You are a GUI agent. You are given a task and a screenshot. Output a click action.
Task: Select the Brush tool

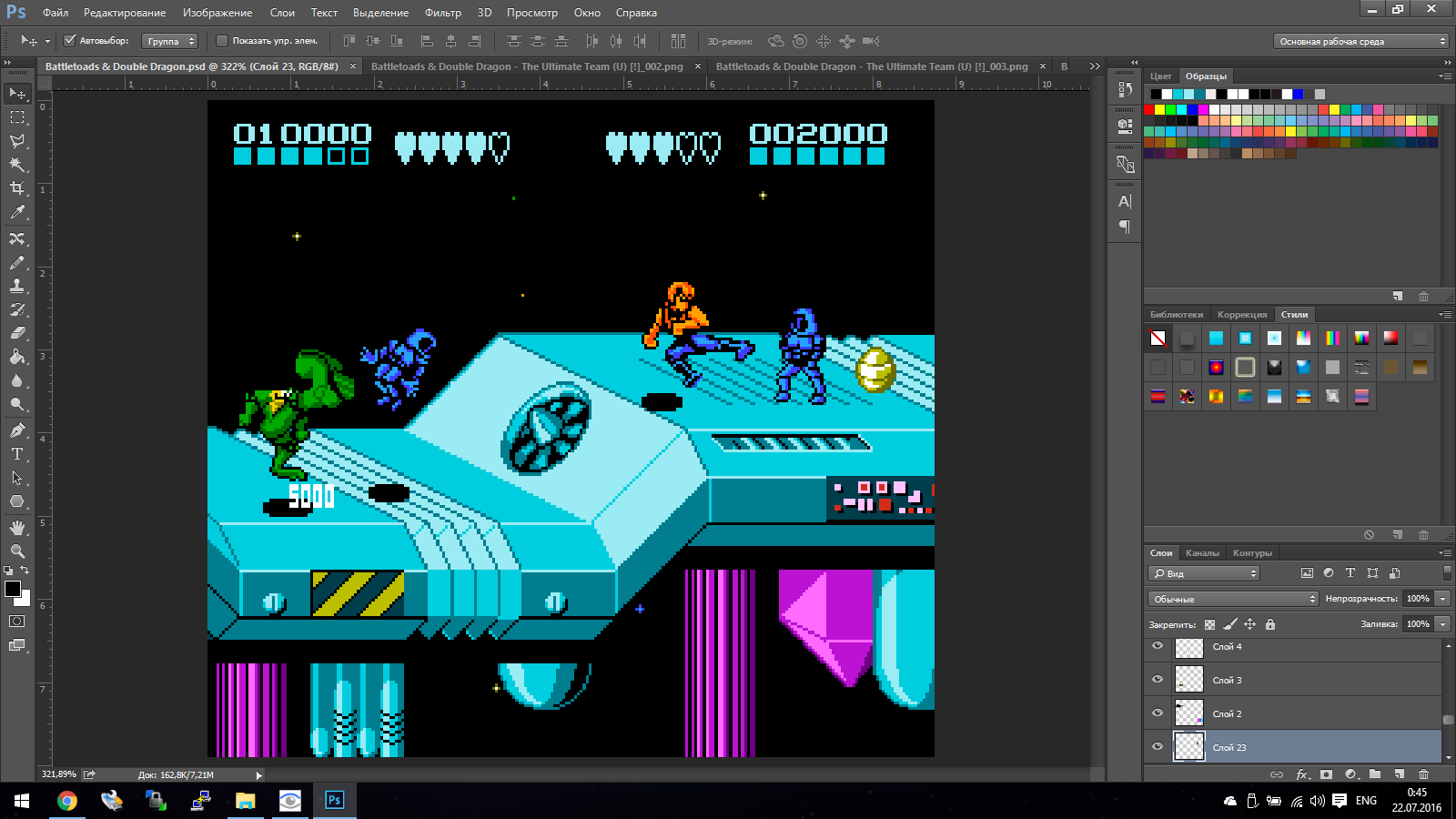pos(17,262)
